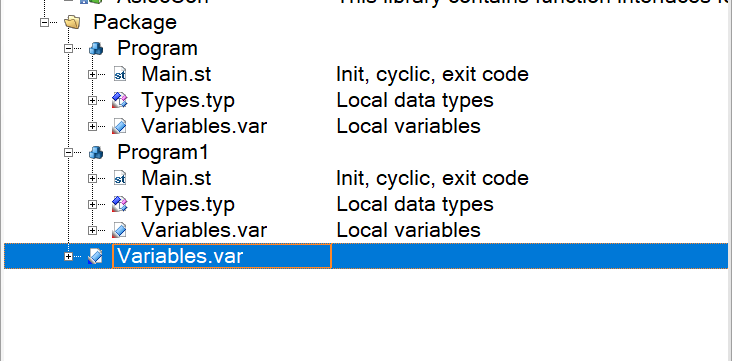Expand Types.typ under Program1
732x361 pixels.
(x=92, y=205)
